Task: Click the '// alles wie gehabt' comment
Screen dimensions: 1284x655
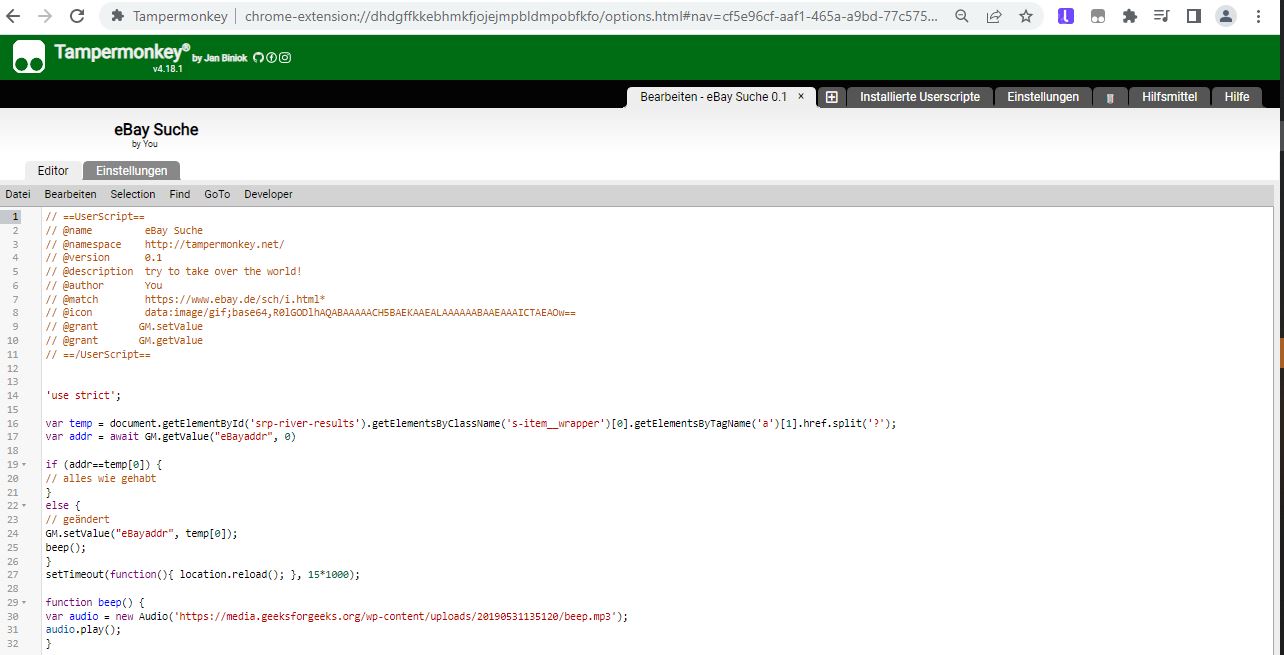Action: 101,479
